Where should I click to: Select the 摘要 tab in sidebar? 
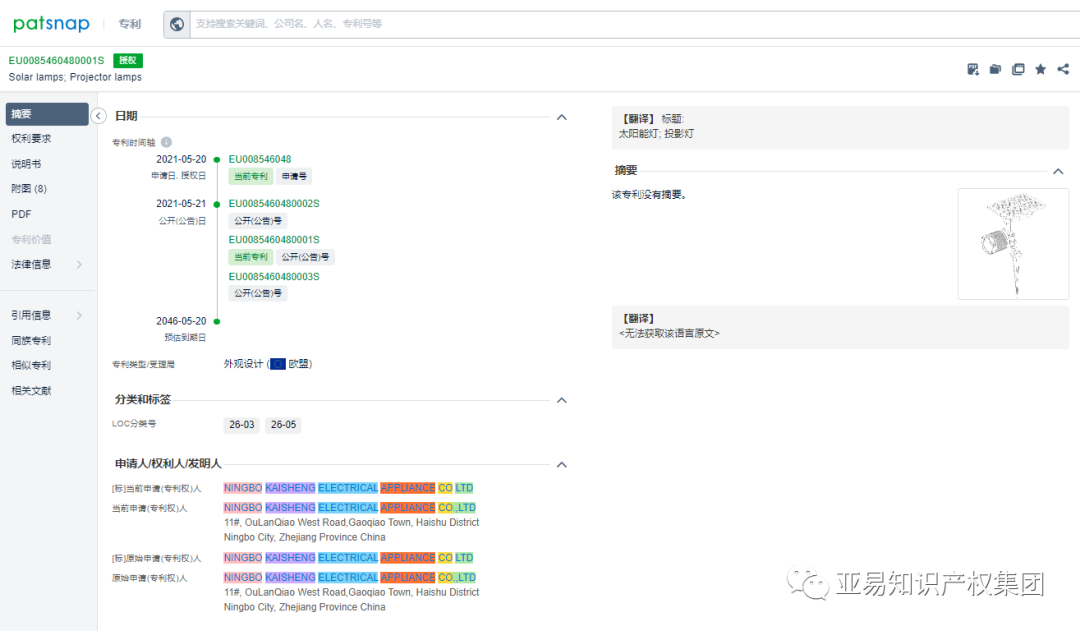point(47,114)
